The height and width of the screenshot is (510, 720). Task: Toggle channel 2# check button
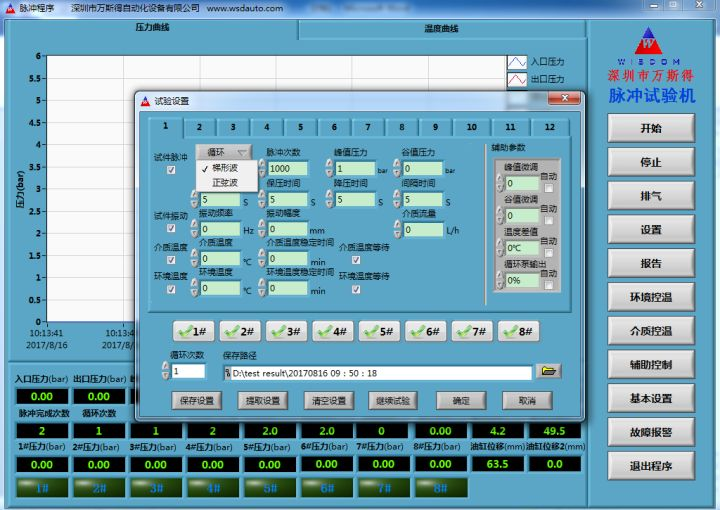click(240, 331)
